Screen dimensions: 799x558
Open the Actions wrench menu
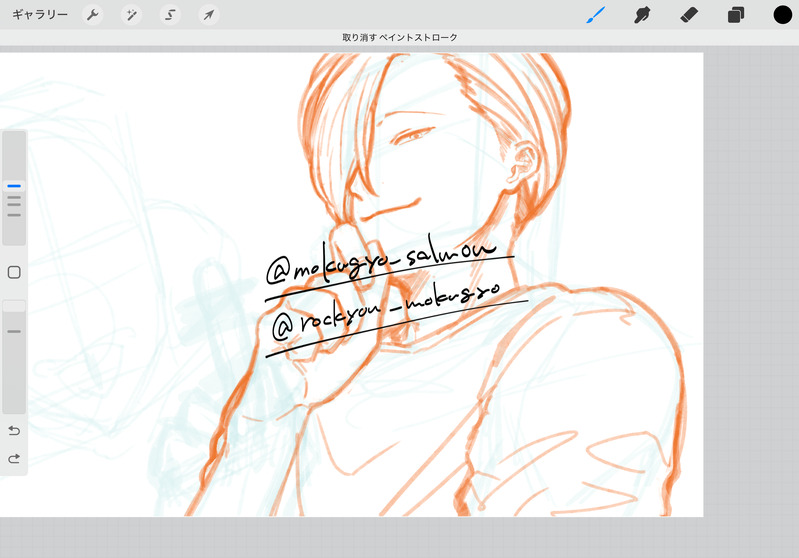(93, 15)
